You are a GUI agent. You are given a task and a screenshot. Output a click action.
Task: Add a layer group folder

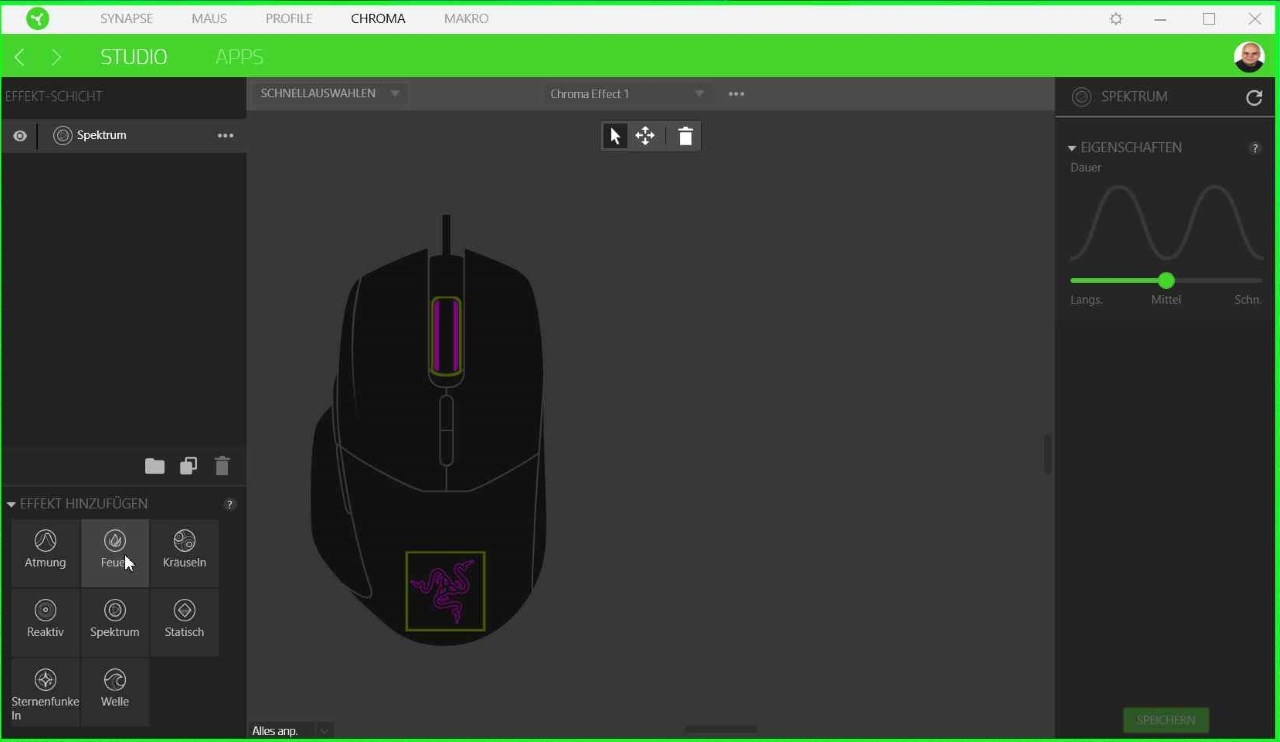point(155,466)
